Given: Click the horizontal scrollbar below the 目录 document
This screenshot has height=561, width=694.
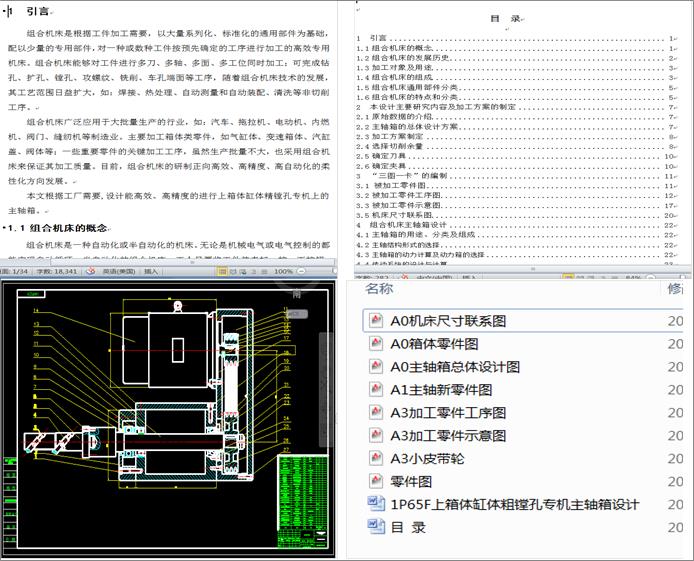Looking at the screenshot, I should point(533,269).
